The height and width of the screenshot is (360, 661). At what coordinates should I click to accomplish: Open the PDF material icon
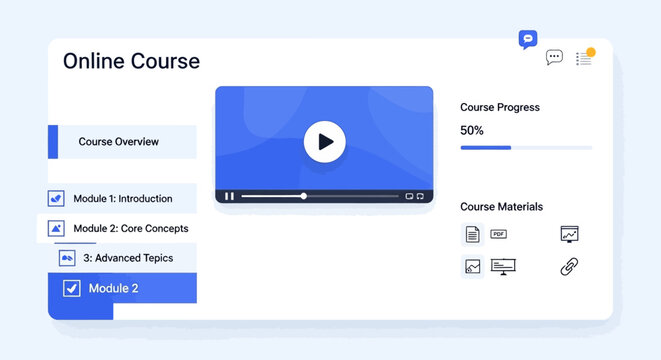tap(499, 234)
